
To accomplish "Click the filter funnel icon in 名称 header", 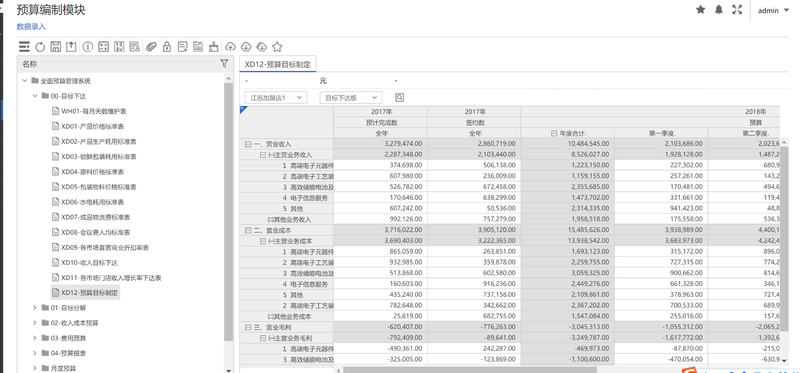I will 224,63.
